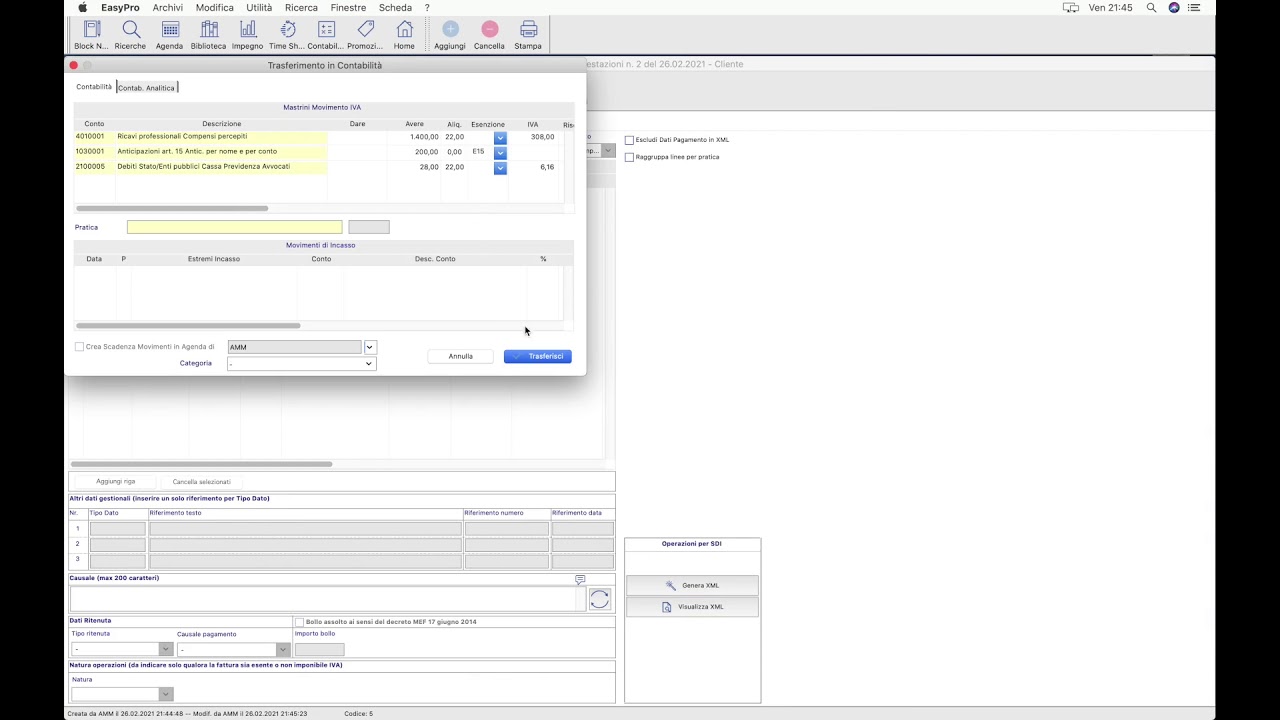Open the Biblioteca toolbar icon
Screen dimensions: 1280x720
coord(208,35)
